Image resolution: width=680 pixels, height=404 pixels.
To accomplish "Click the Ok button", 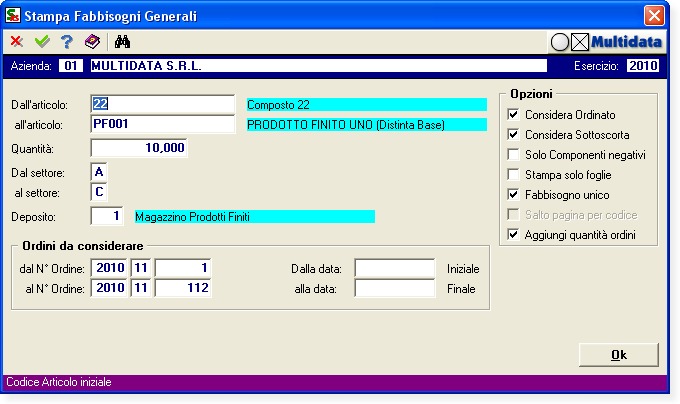I will pos(619,355).
